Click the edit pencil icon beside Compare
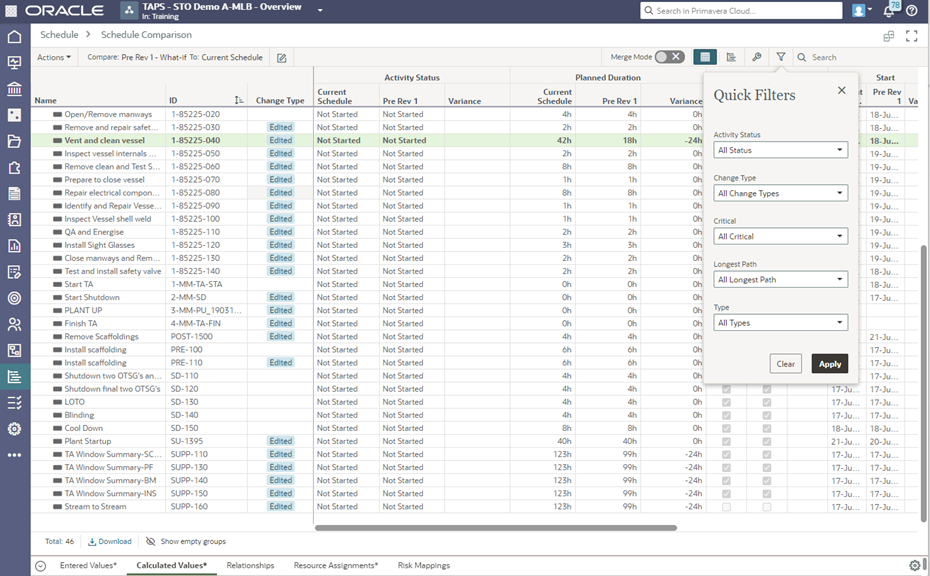 pyautogui.click(x=282, y=58)
